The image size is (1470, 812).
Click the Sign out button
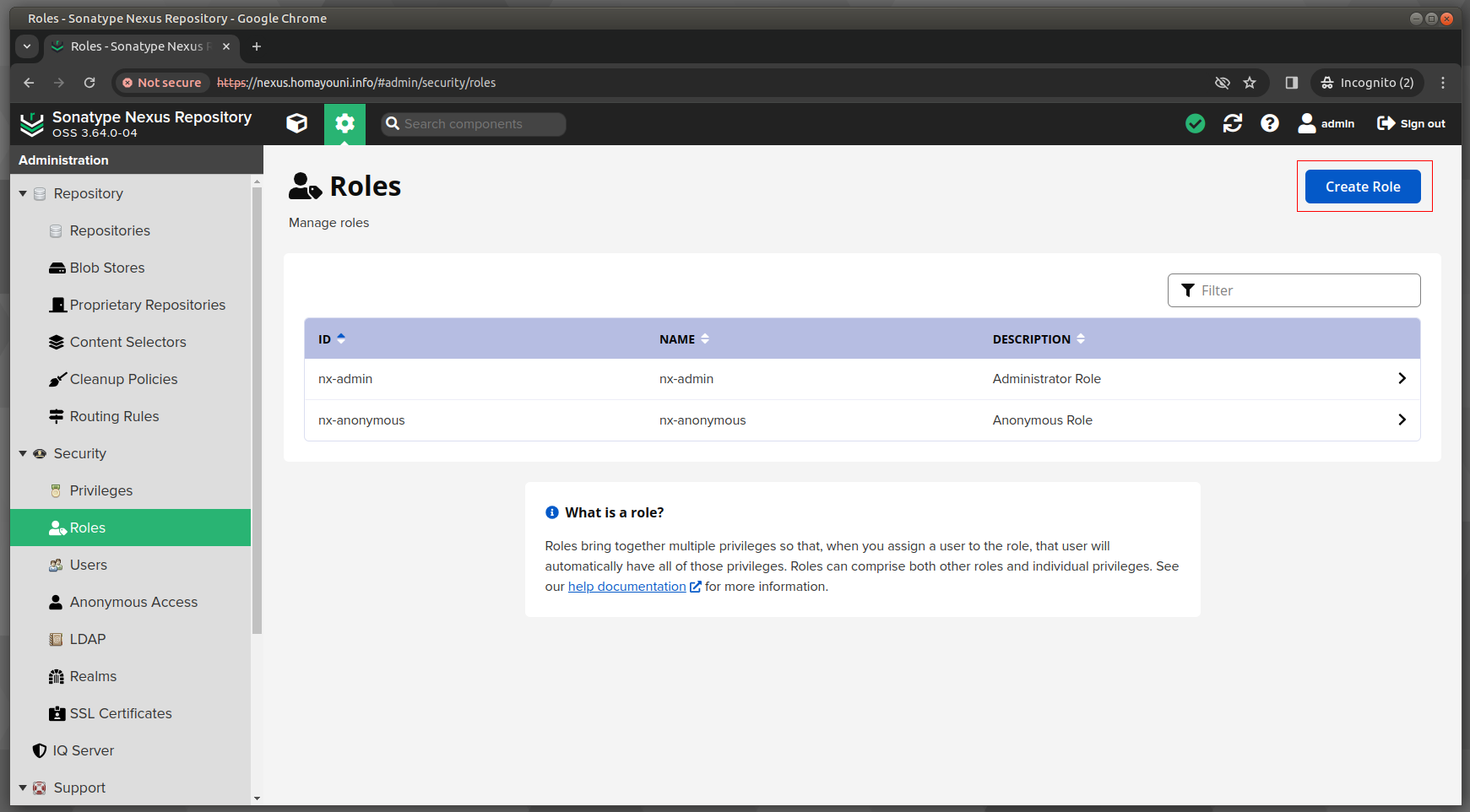pyautogui.click(x=1411, y=123)
